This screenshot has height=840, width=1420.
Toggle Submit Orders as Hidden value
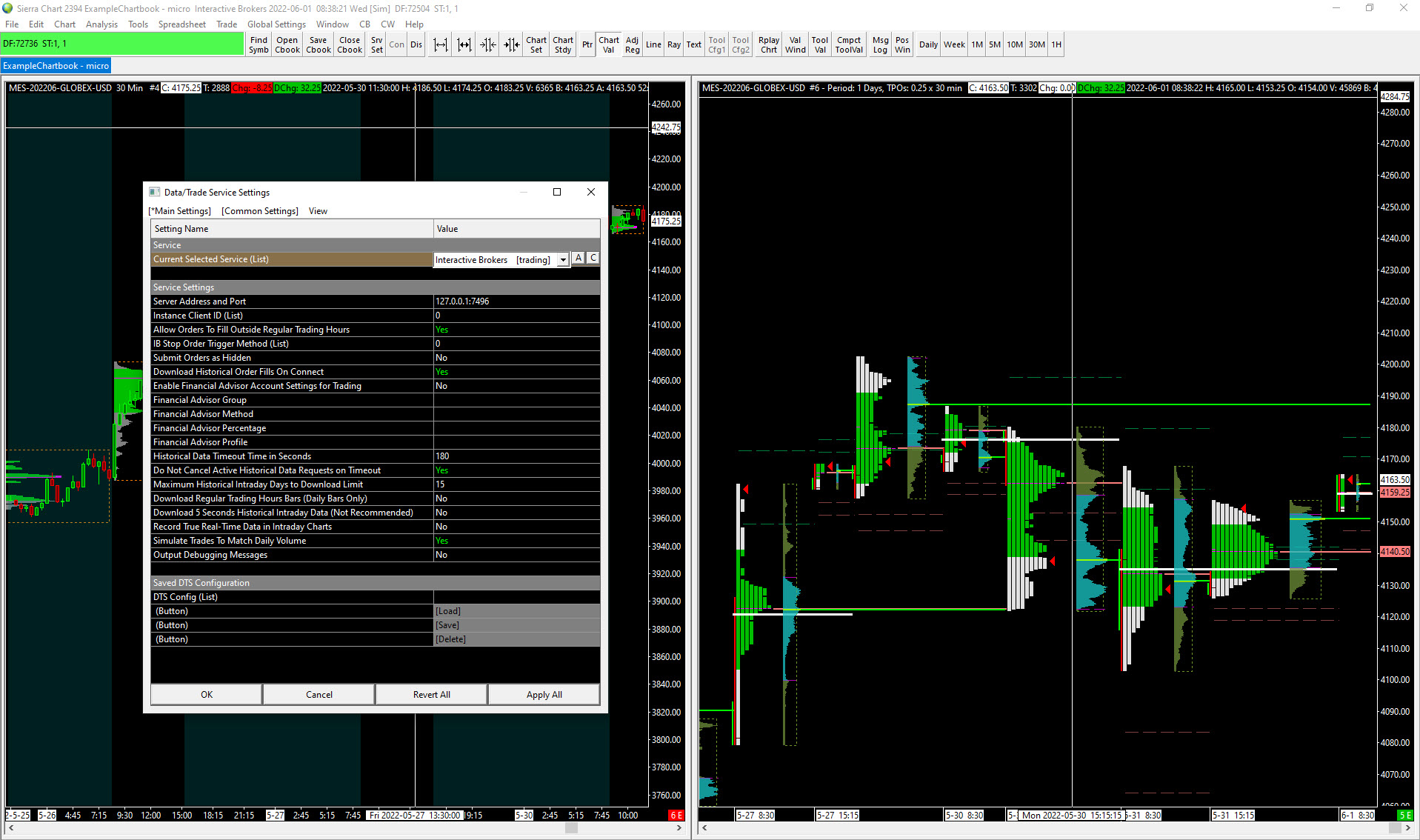[516, 358]
